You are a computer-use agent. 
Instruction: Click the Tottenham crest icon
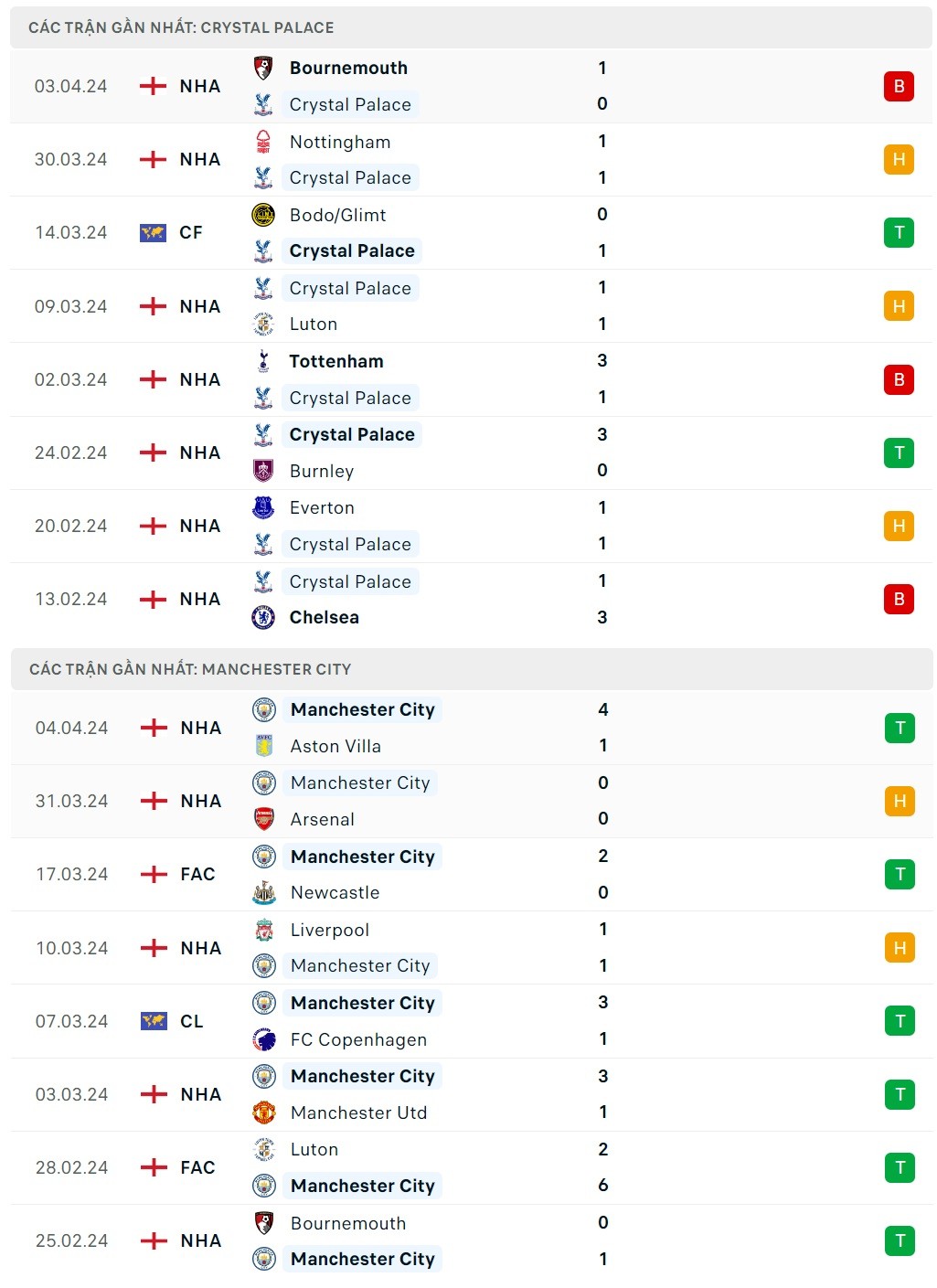coord(263,361)
